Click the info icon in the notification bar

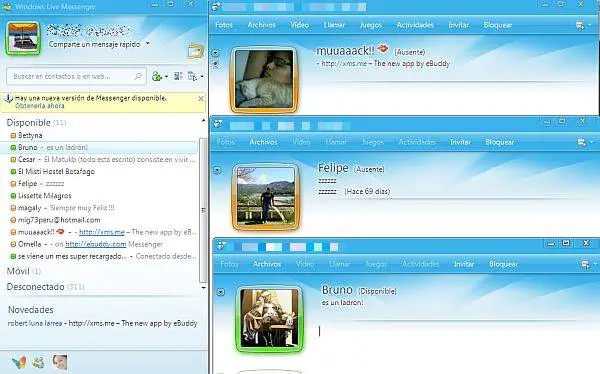(8, 99)
